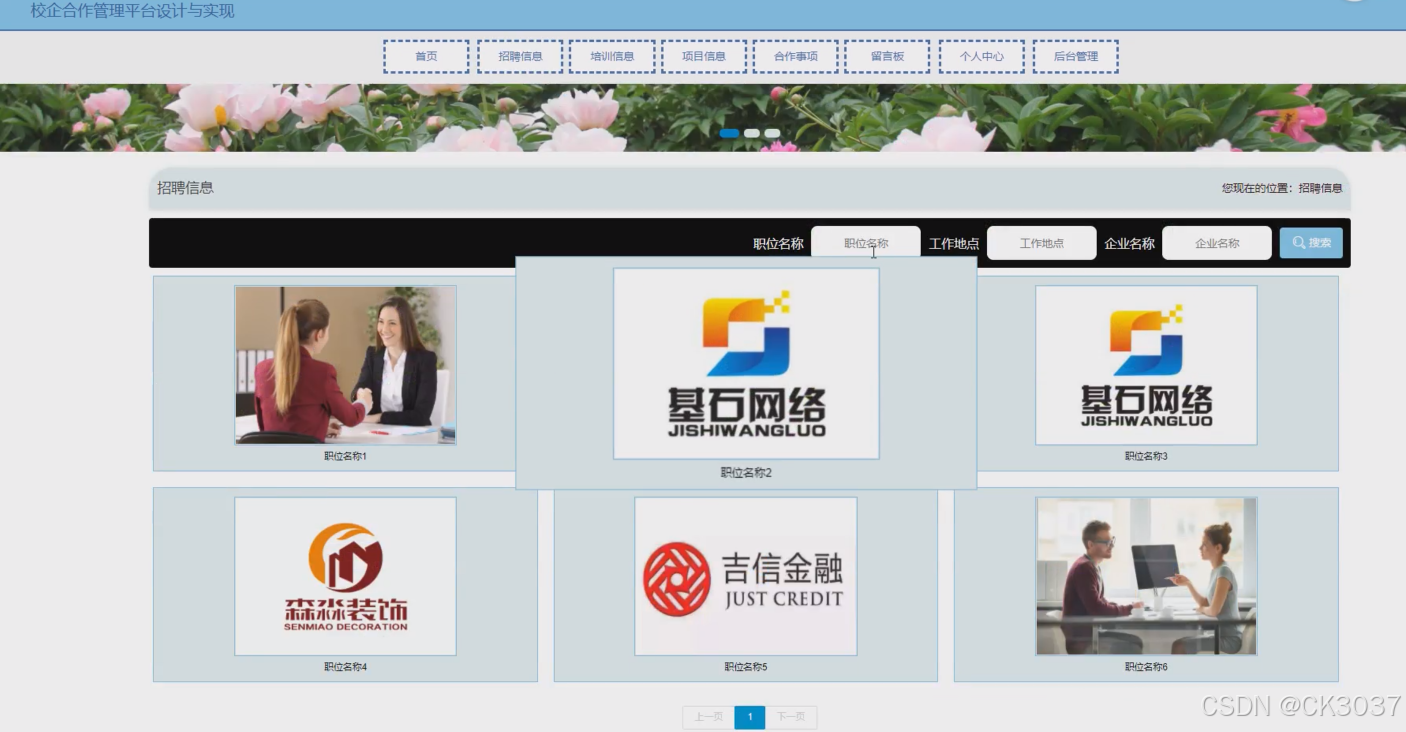The width and height of the screenshot is (1406, 732).
Task: Click the 工作地点 location input field
Action: click(x=1041, y=242)
